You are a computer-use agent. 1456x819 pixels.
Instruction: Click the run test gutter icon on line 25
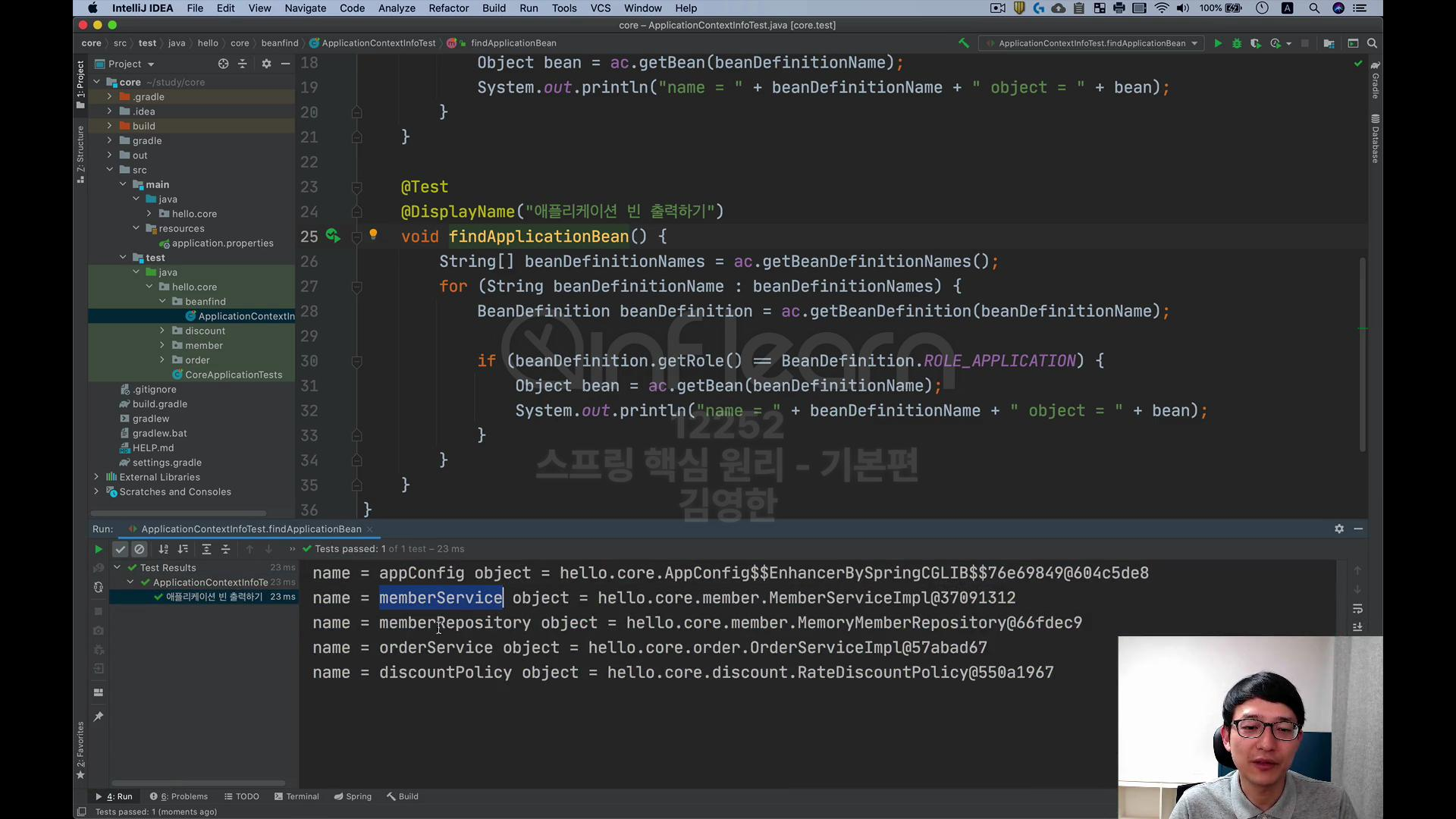(333, 236)
